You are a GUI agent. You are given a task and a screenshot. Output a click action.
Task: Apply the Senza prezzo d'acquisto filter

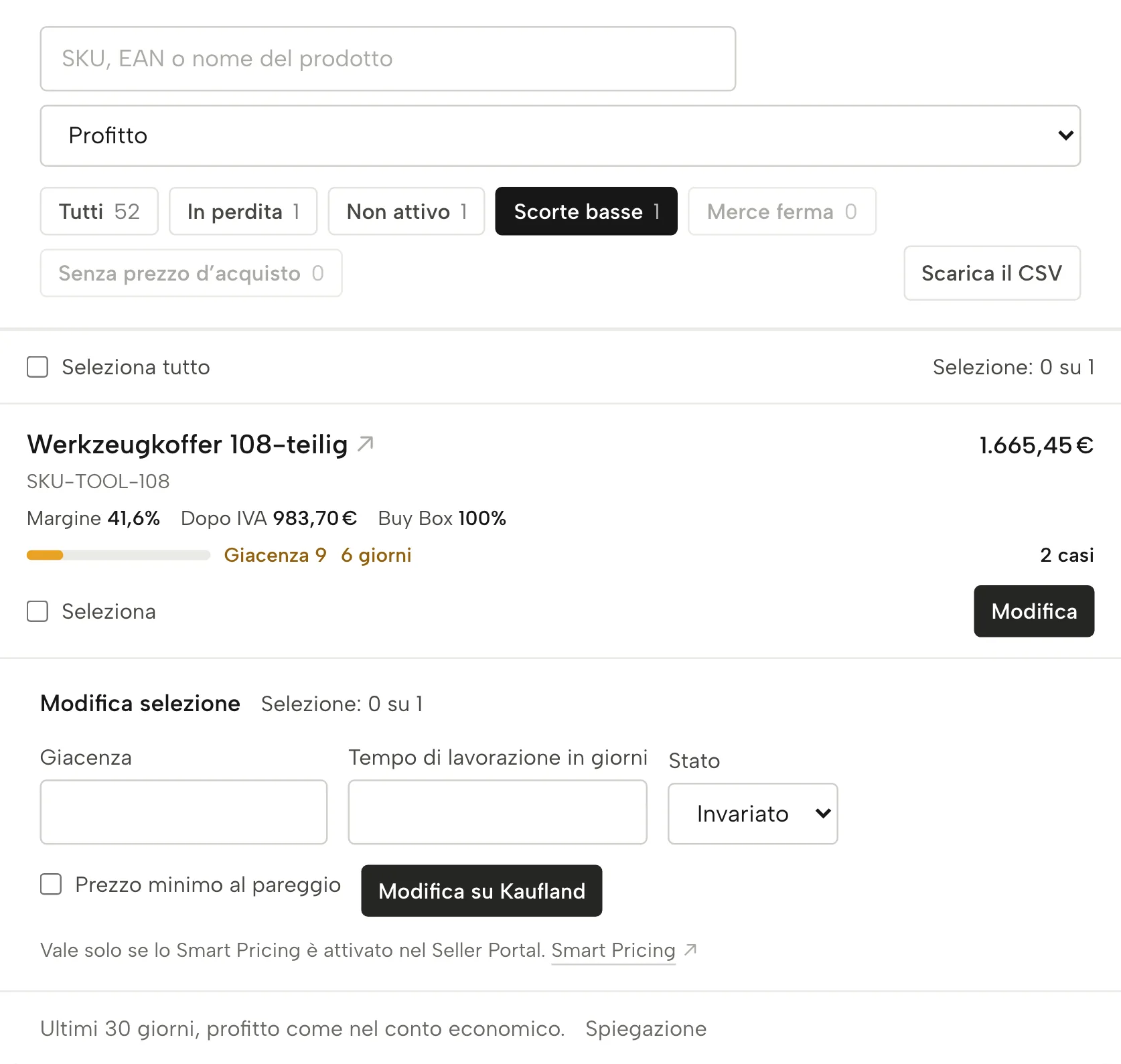pos(192,273)
